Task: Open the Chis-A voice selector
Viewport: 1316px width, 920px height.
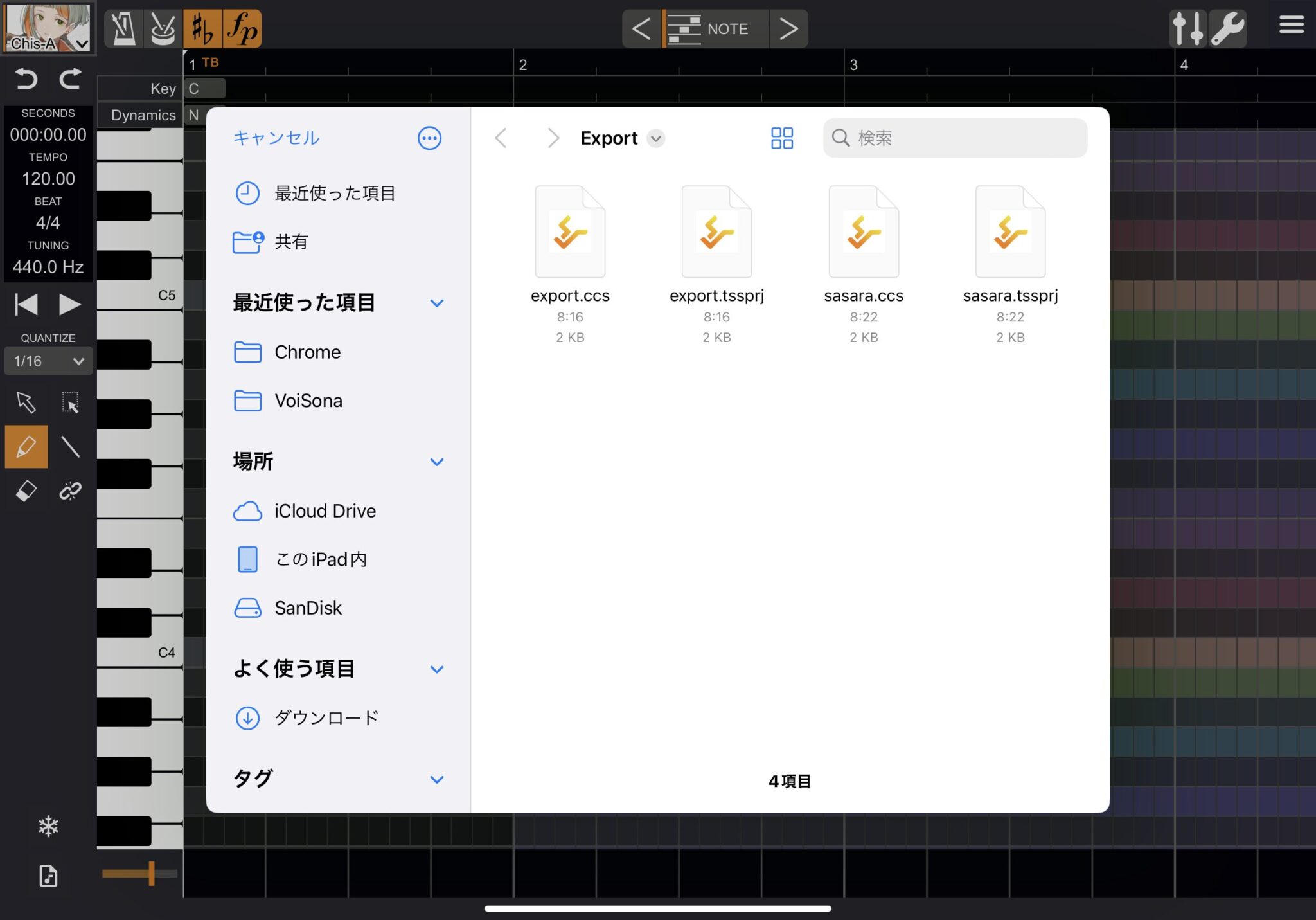Action: (x=48, y=28)
